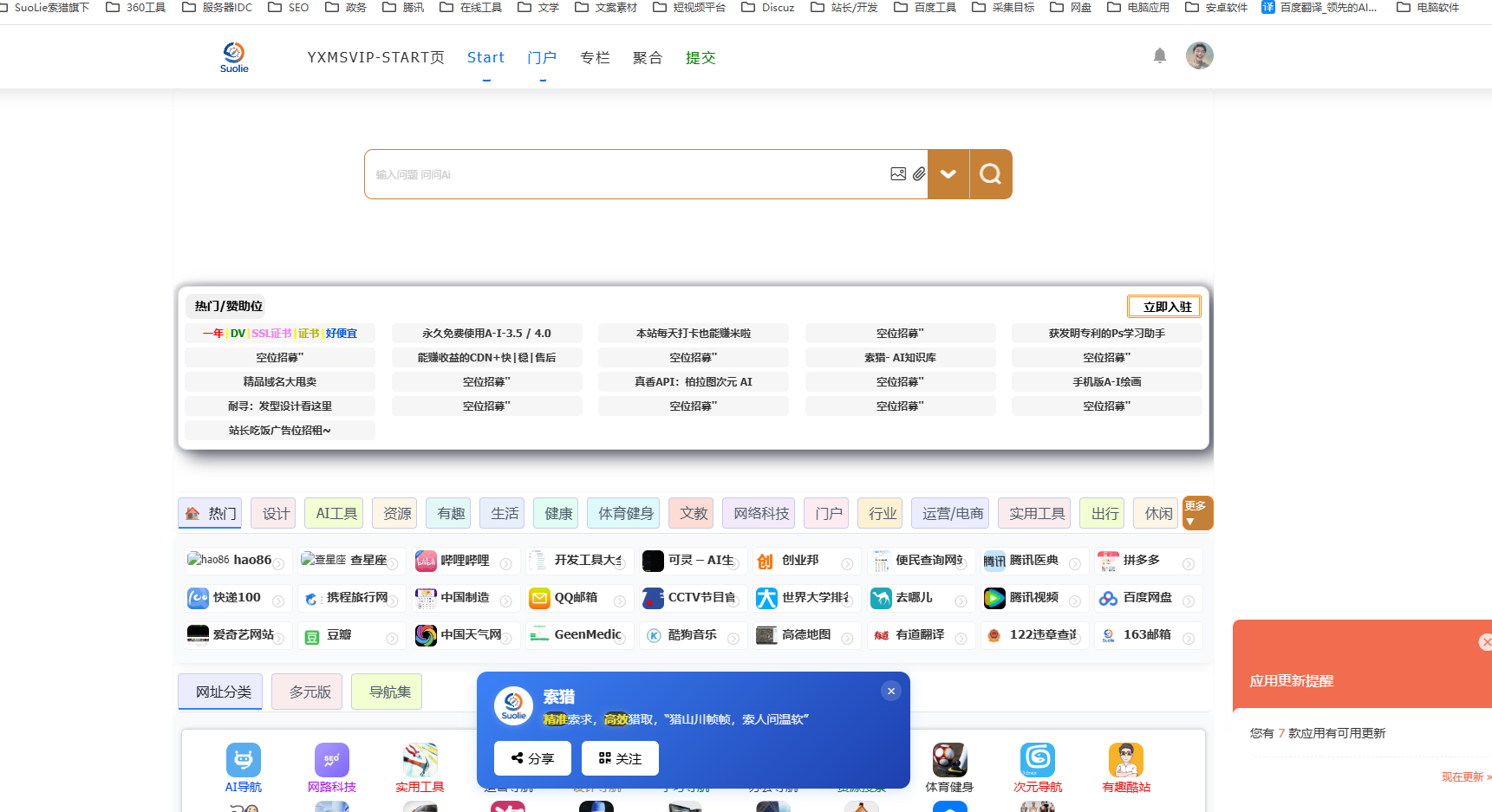Viewport: 1492px width, 812px height.
Task: Close the 应用更新提醒 notification
Action: point(1486,642)
